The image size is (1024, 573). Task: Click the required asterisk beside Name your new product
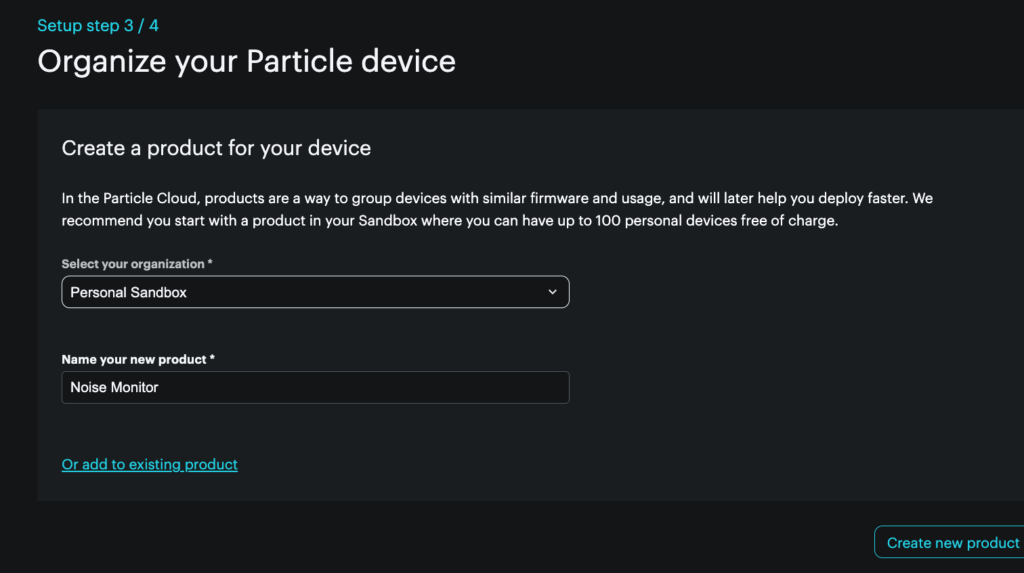point(212,359)
